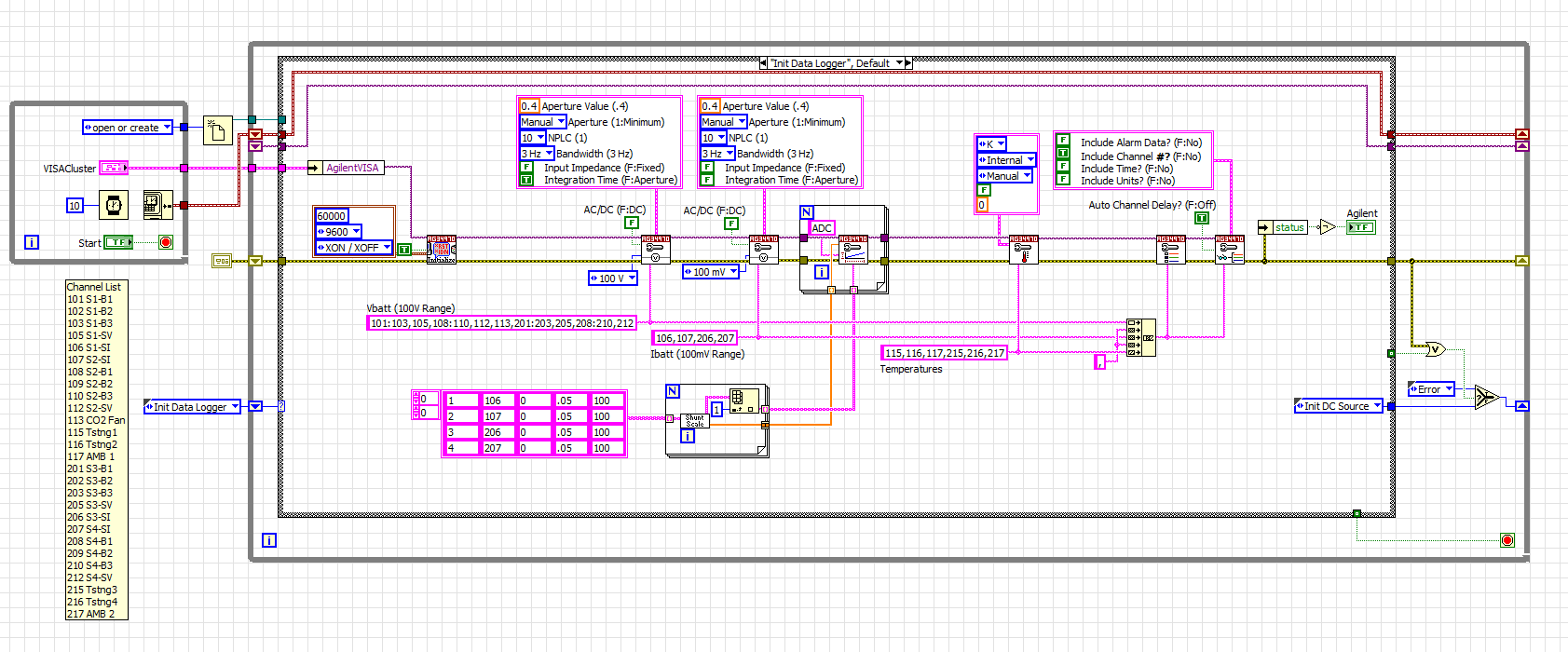
Task: Click the N terminal of Shunt Scale loop
Action: 673,391
